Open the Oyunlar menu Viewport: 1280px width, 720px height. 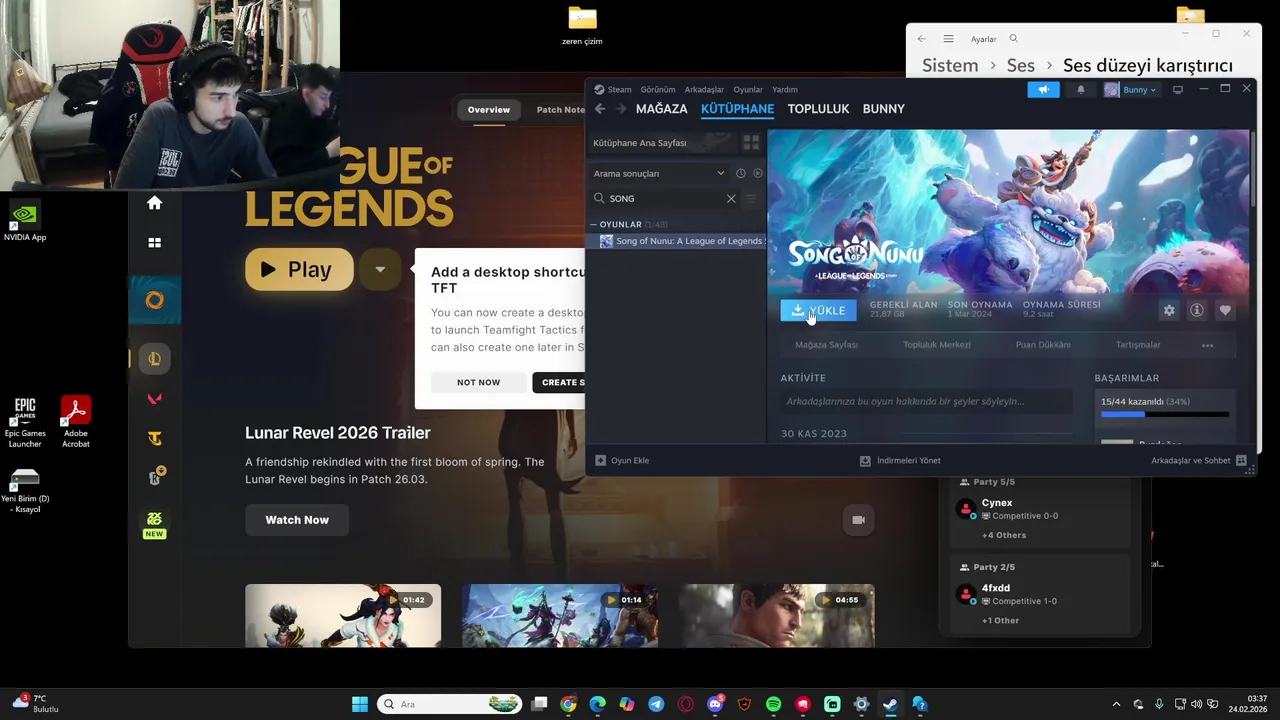(748, 90)
